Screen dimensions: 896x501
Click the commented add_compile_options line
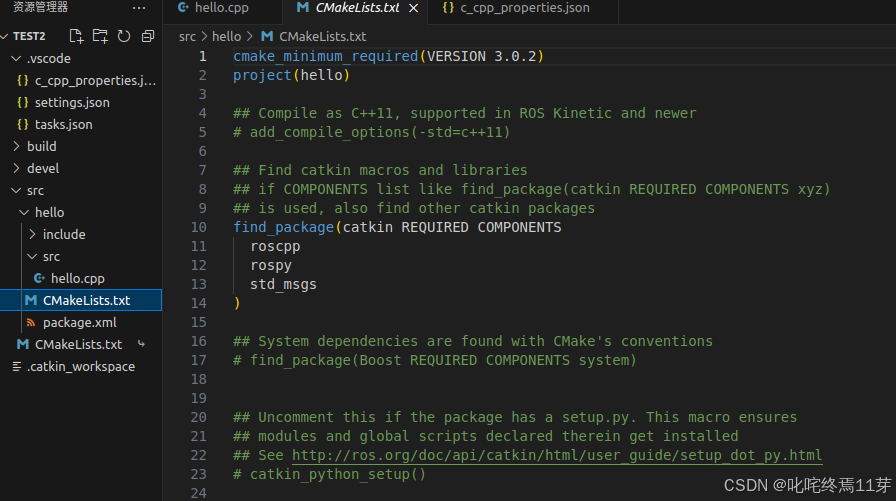click(x=371, y=132)
